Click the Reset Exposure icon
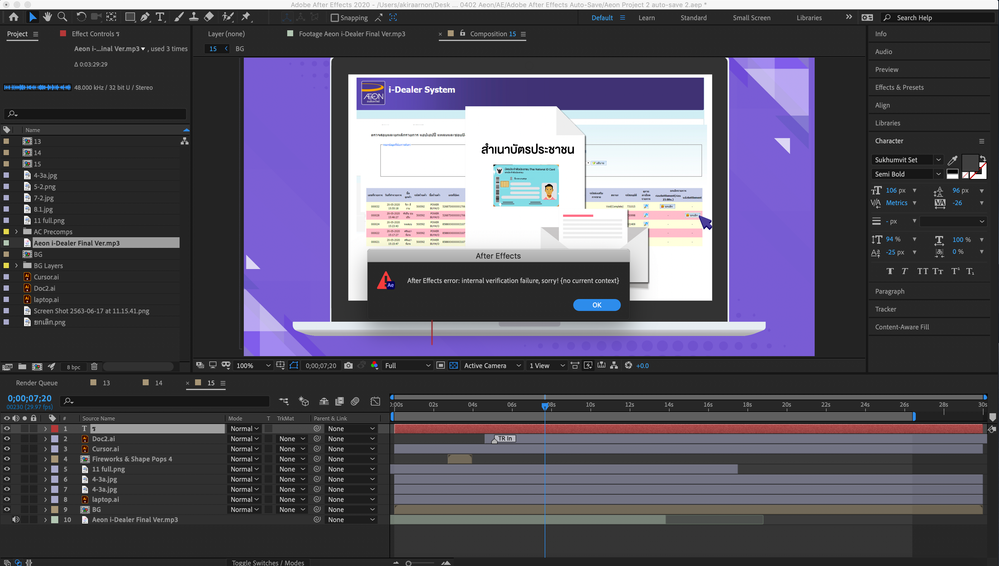The image size is (999, 566). coord(628,365)
